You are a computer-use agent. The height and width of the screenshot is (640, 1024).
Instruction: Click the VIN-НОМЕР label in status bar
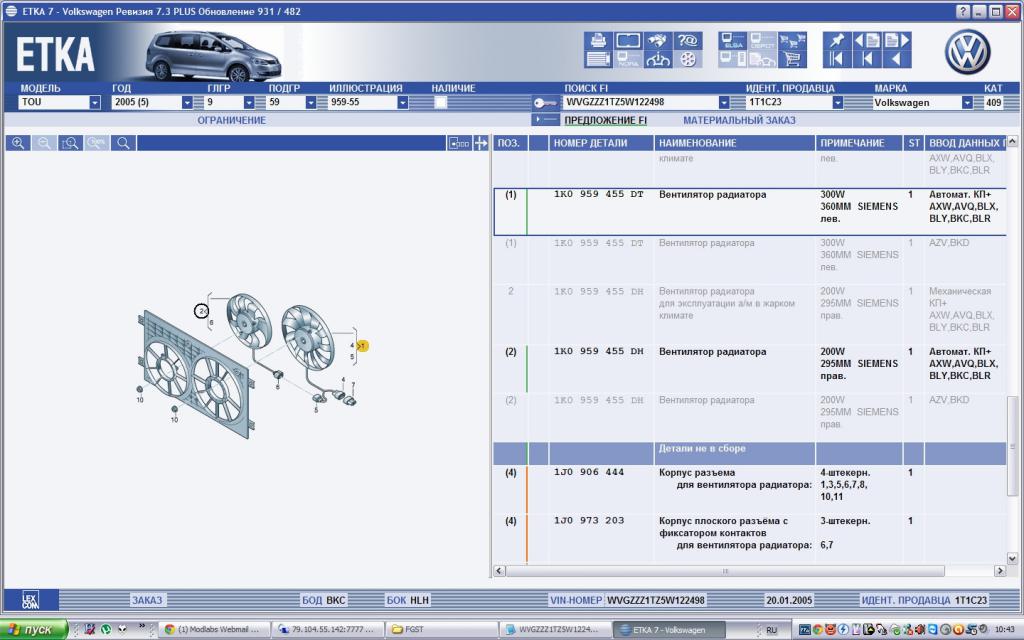(575, 600)
